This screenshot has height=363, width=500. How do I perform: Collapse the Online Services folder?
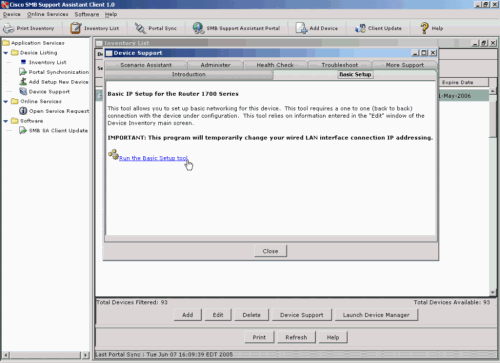pyautogui.click(x=6, y=101)
